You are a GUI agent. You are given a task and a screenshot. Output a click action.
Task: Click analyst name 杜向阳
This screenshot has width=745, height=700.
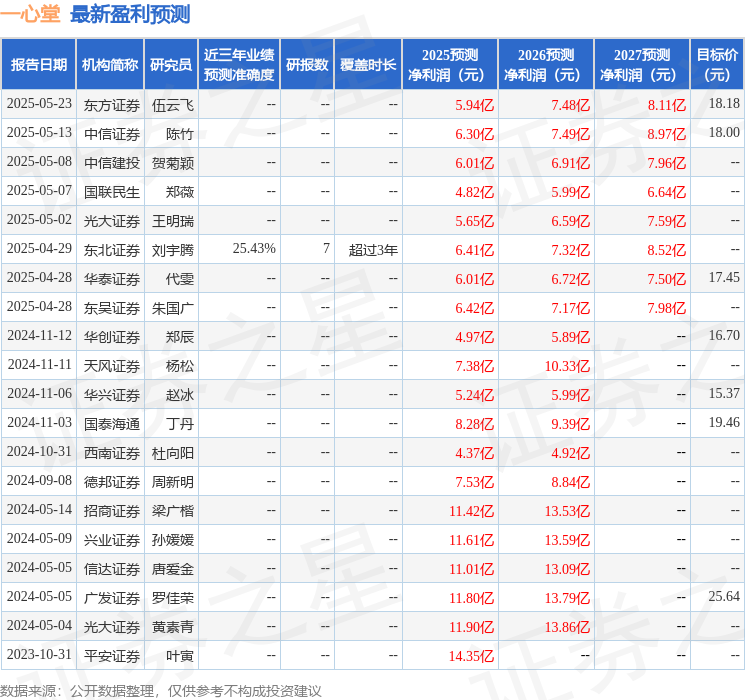pos(172,453)
